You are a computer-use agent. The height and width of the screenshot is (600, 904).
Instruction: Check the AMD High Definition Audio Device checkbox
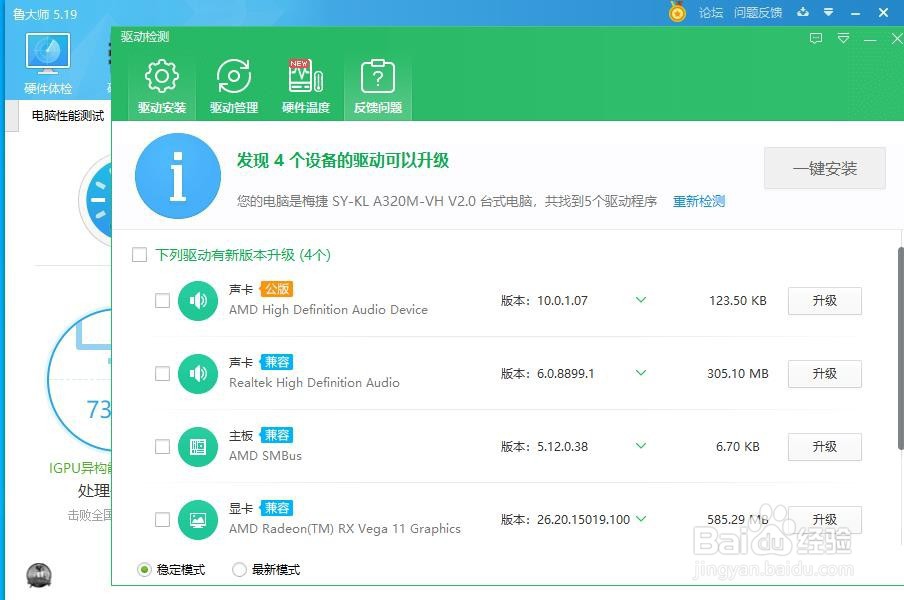tap(163, 300)
